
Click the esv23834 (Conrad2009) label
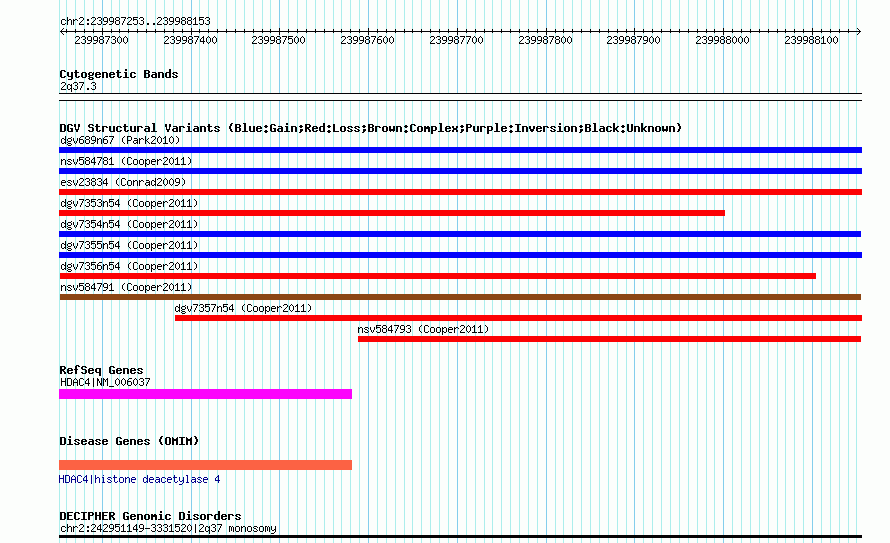pyautogui.click(x=123, y=182)
